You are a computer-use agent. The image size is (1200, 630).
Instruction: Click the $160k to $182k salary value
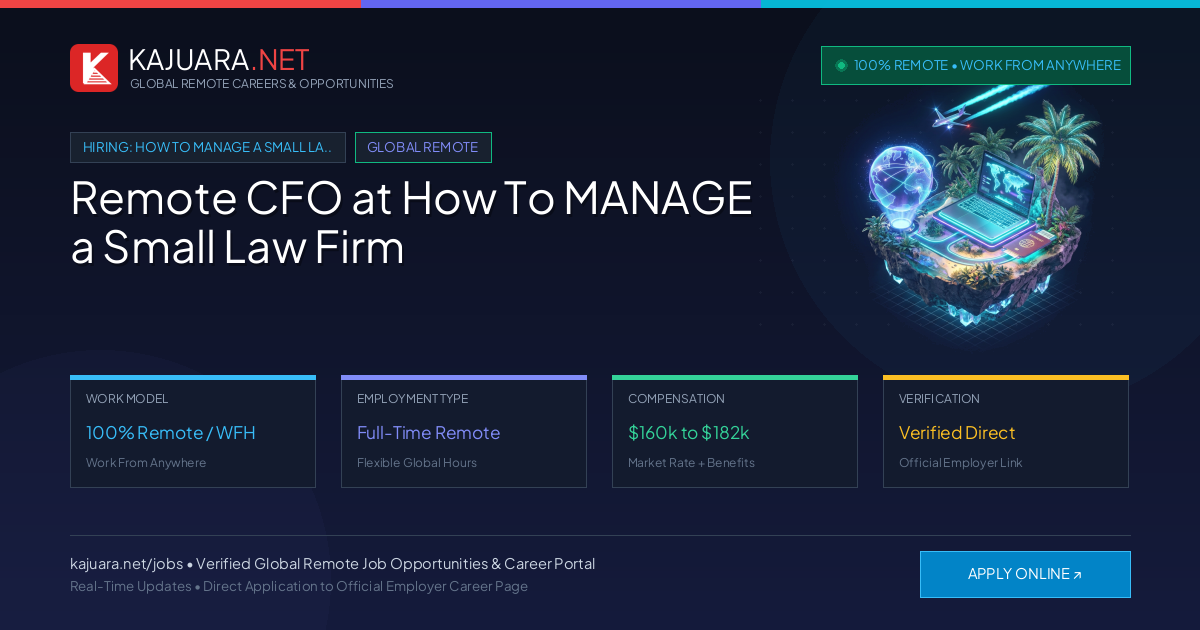click(x=689, y=433)
